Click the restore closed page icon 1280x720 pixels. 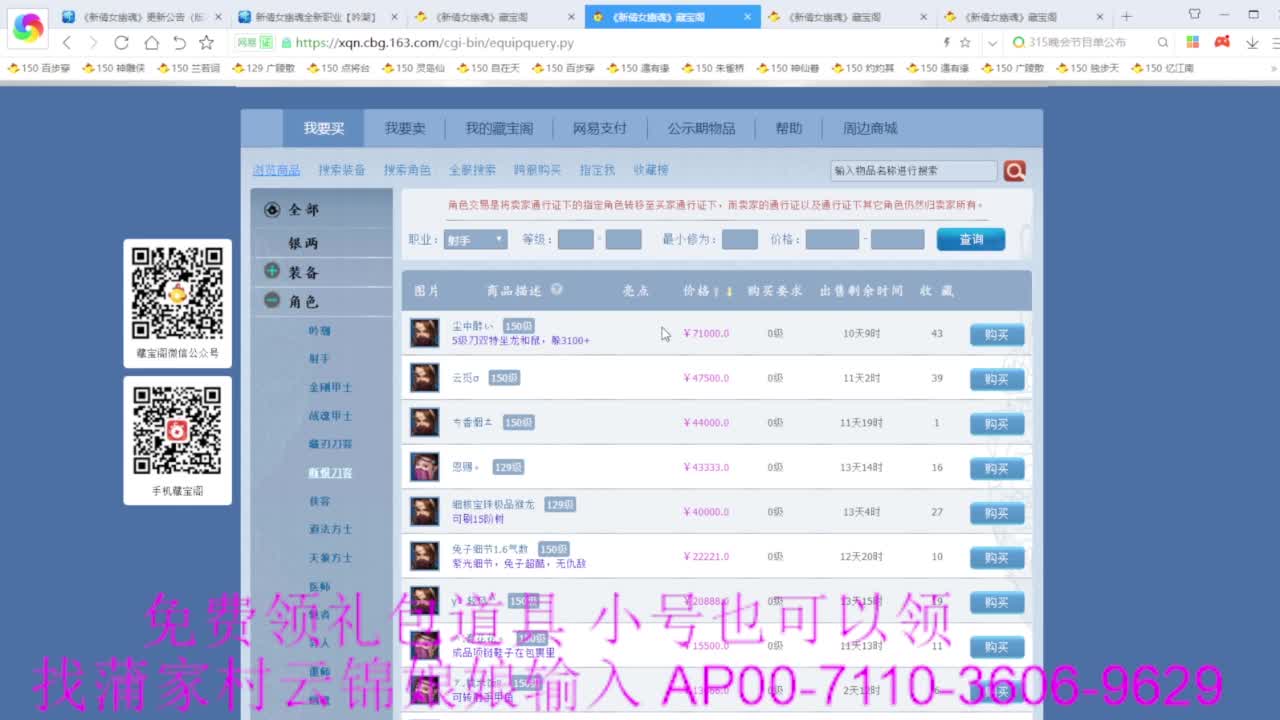point(179,43)
